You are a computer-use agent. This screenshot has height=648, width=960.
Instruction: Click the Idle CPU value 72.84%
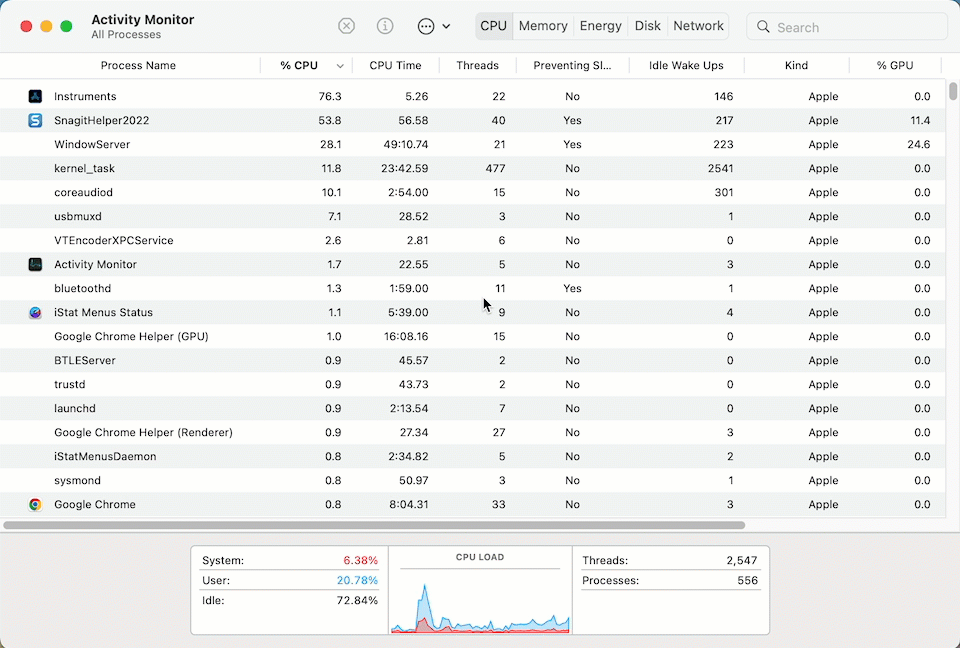coord(358,600)
